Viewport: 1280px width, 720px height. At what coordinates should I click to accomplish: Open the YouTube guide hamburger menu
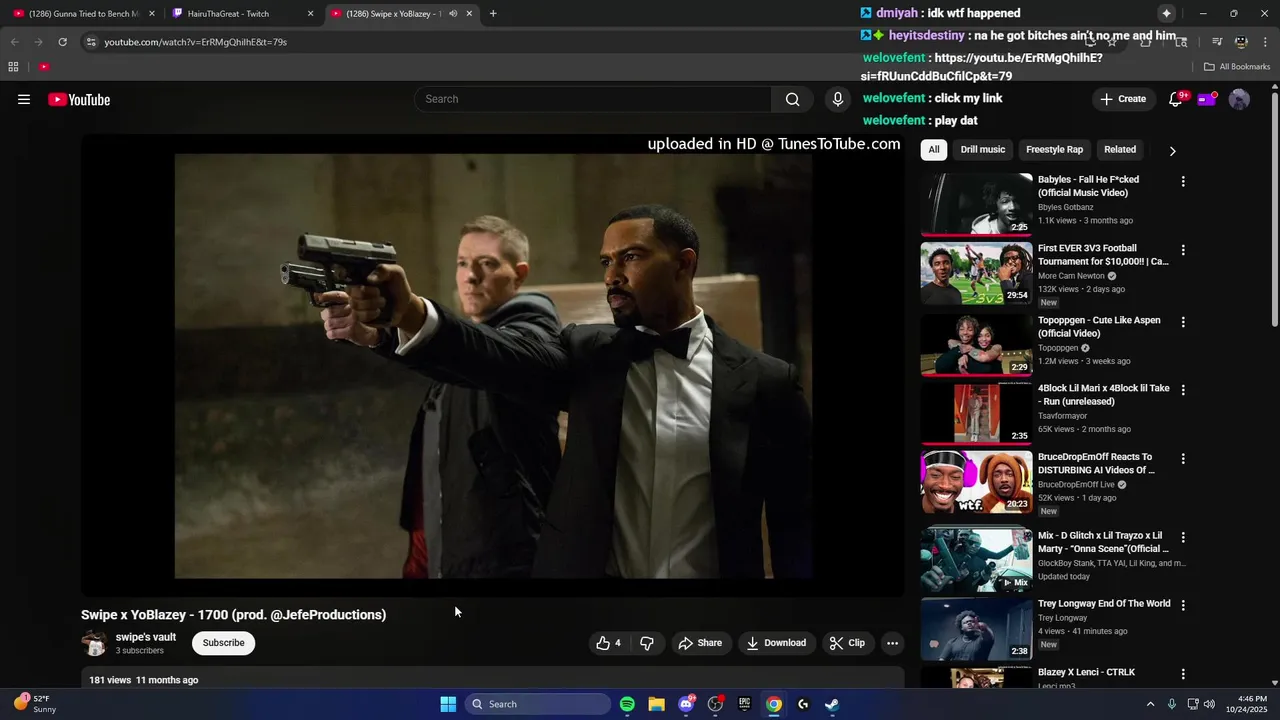tap(24, 99)
